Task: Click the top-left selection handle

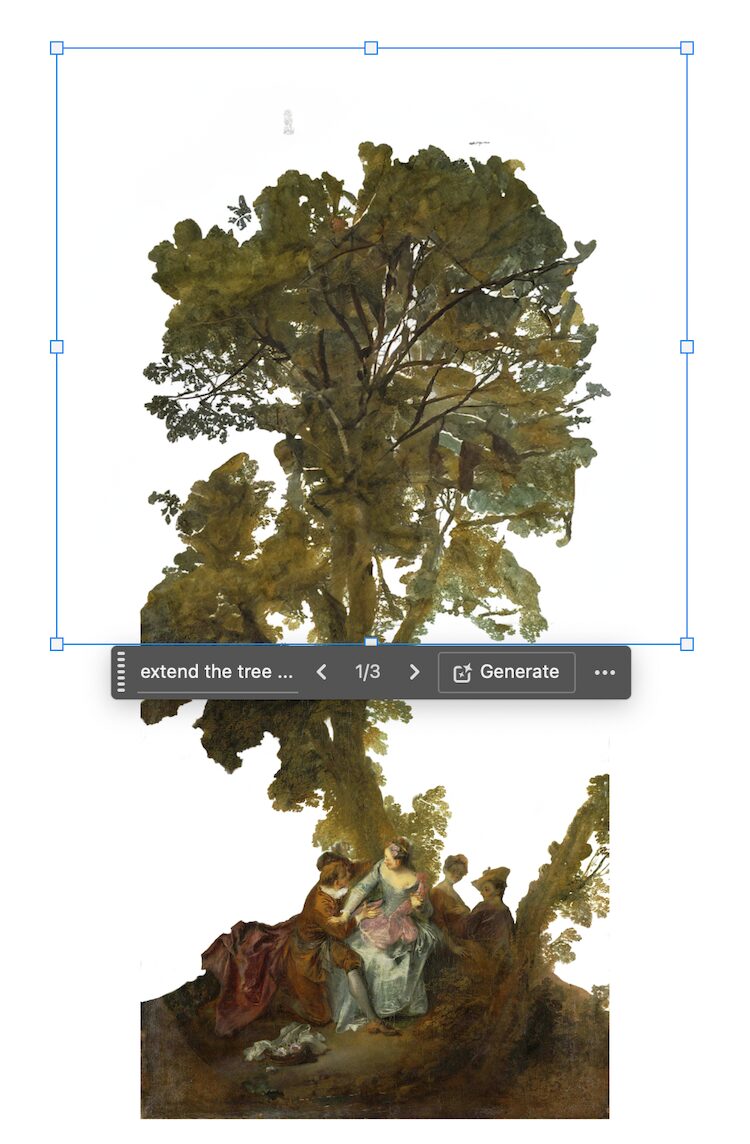Action: (x=56, y=48)
